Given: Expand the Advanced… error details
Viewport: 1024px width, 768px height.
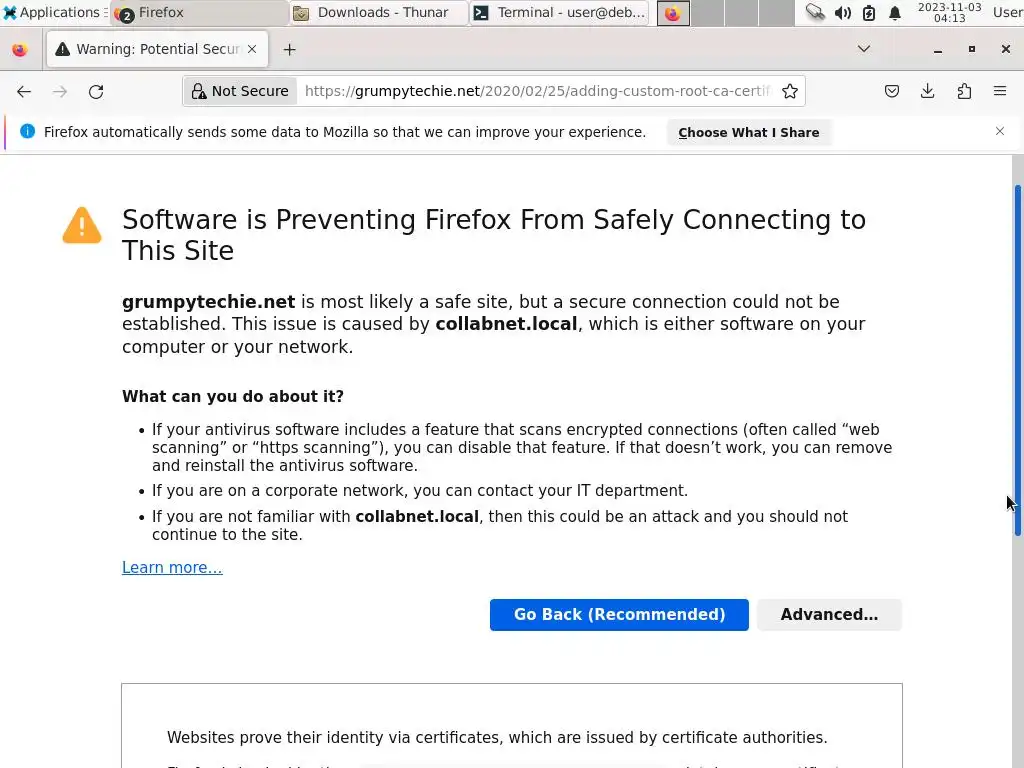Looking at the screenshot, I should (x=829, y=614).
